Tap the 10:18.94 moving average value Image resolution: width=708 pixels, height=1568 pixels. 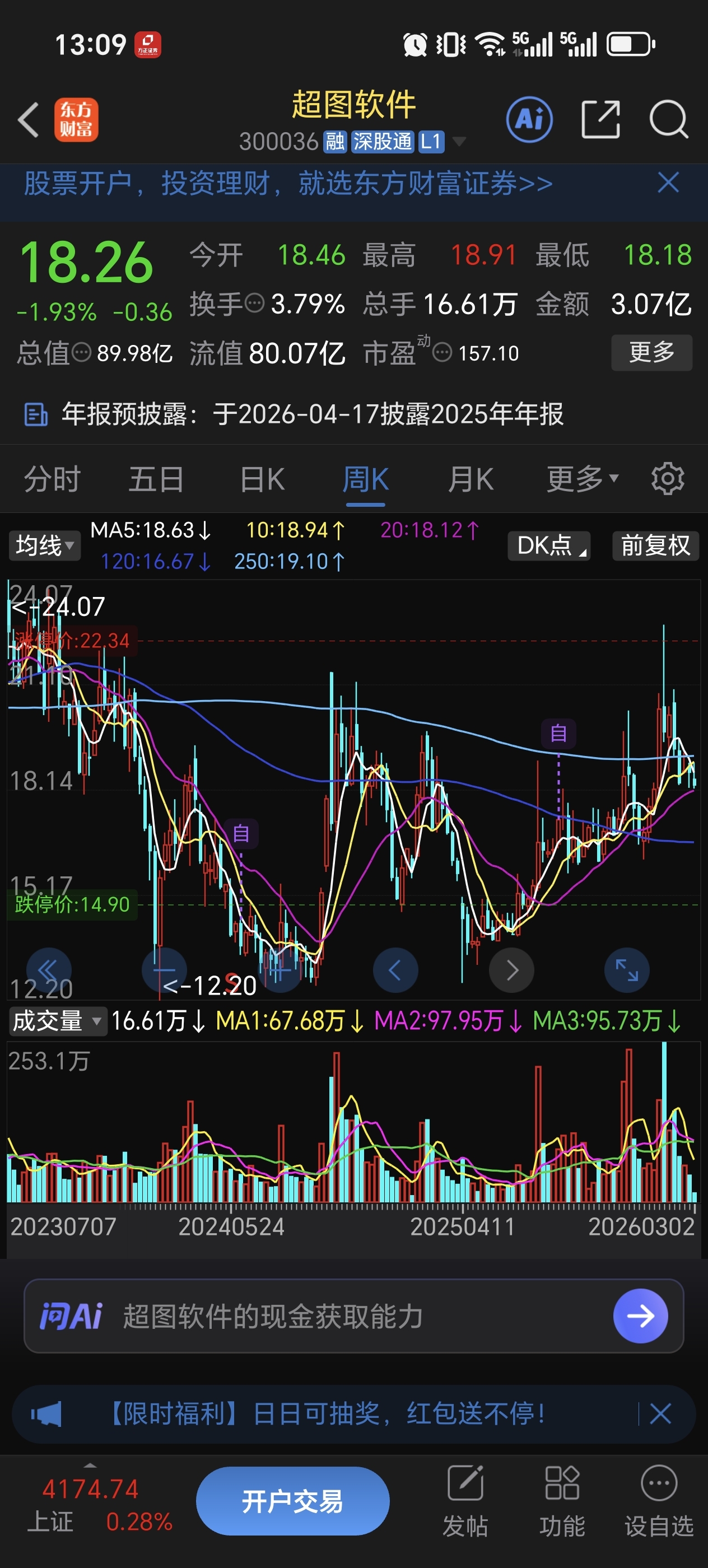click(x=295, y=530)
